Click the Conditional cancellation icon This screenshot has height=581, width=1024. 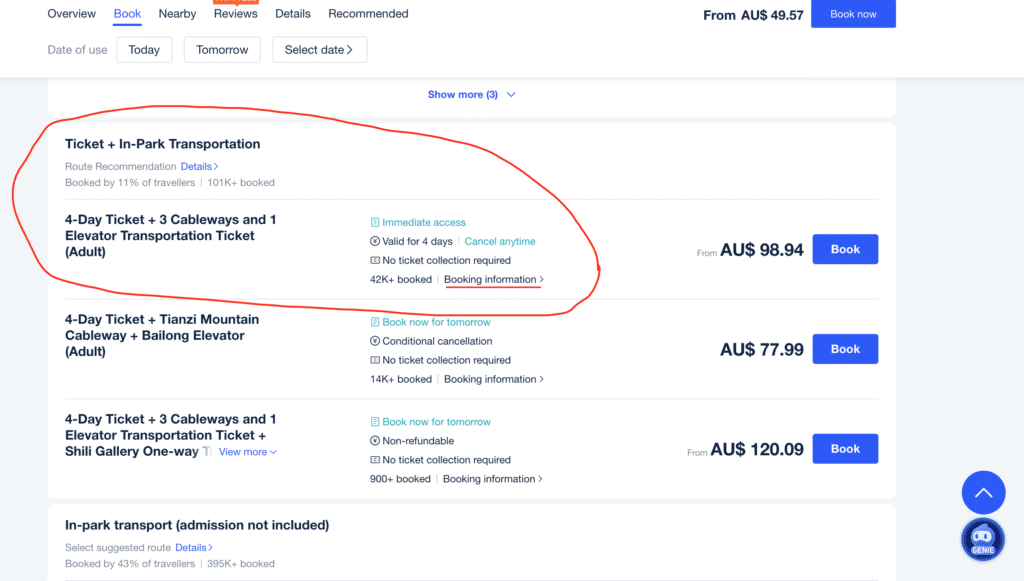click(375, 341)
